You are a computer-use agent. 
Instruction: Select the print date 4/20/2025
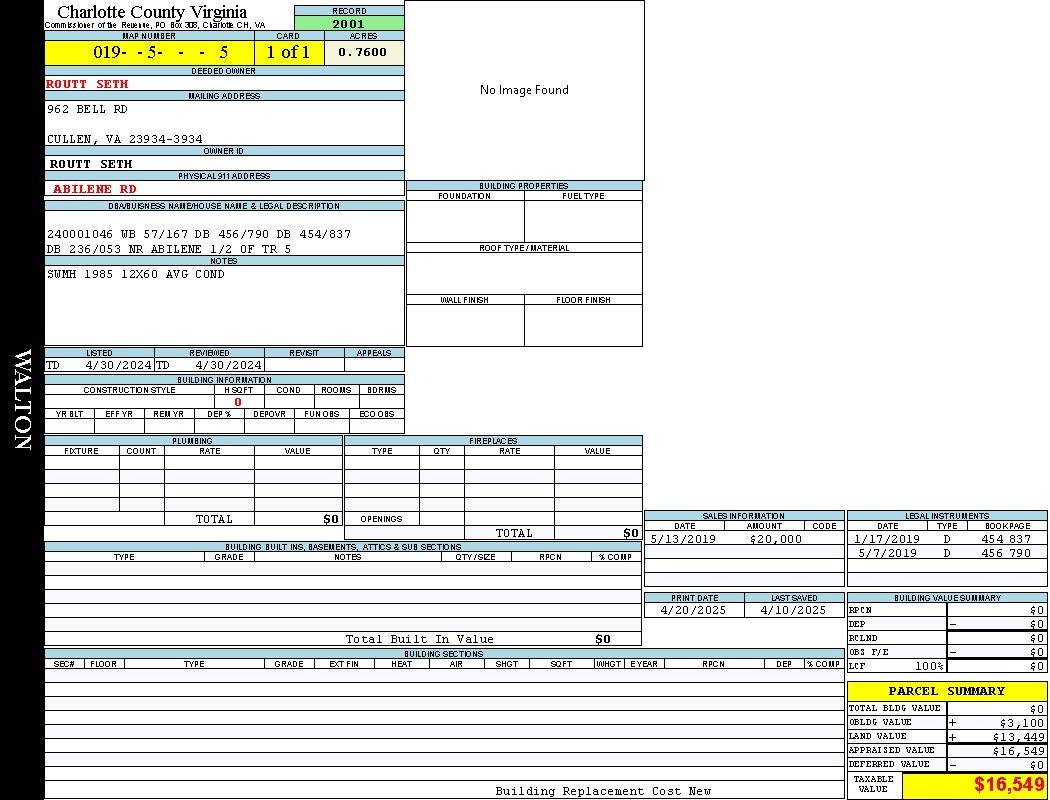coord(693,610)
